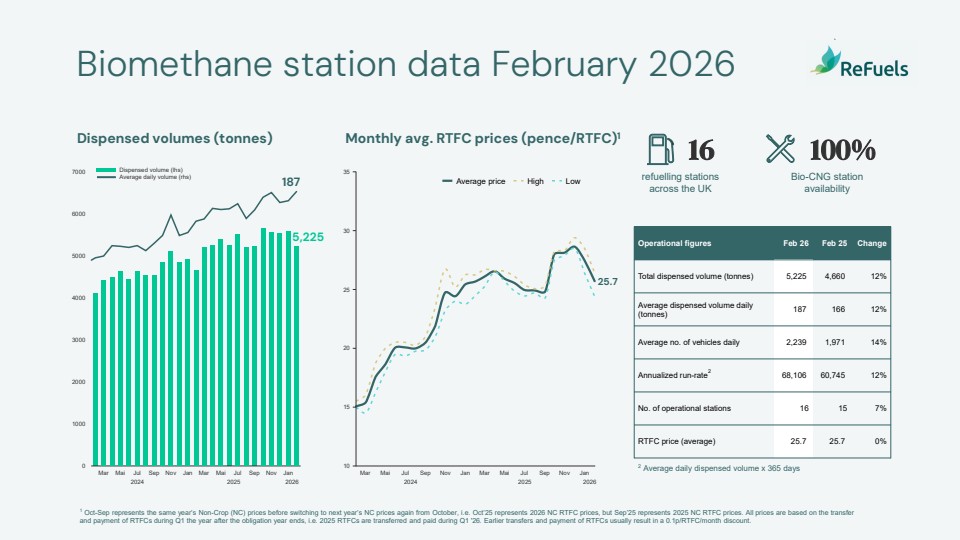
Task: Click the crossed wrench and screwdriver icon
Action: click(781, 149)
